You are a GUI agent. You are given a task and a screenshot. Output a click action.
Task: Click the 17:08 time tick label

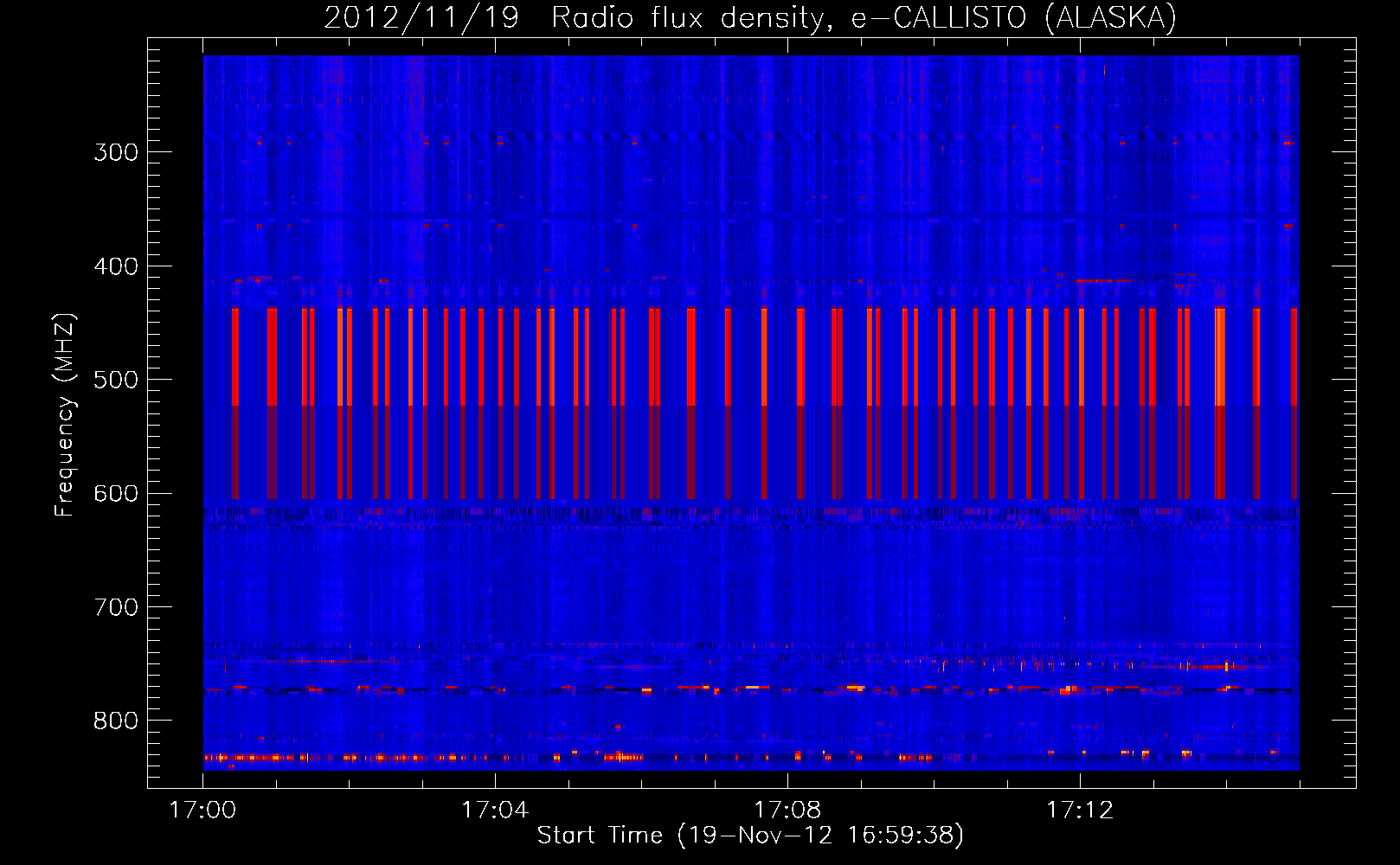point(787,810)
